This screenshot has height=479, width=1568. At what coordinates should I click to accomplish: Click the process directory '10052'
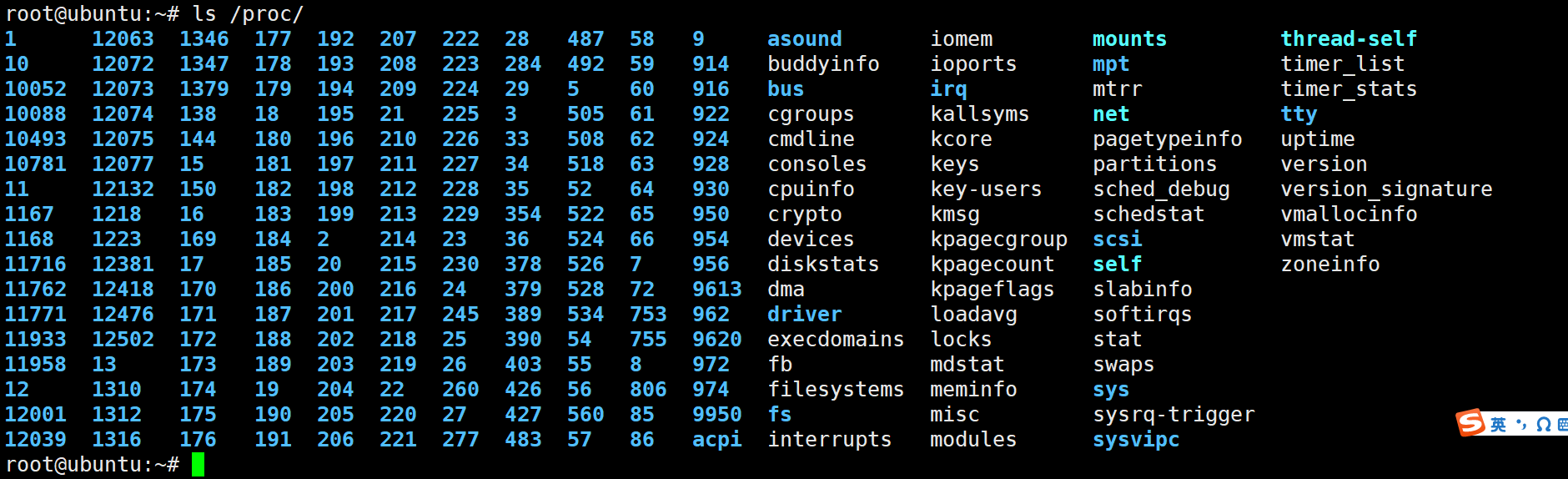[x=35, y=89]
